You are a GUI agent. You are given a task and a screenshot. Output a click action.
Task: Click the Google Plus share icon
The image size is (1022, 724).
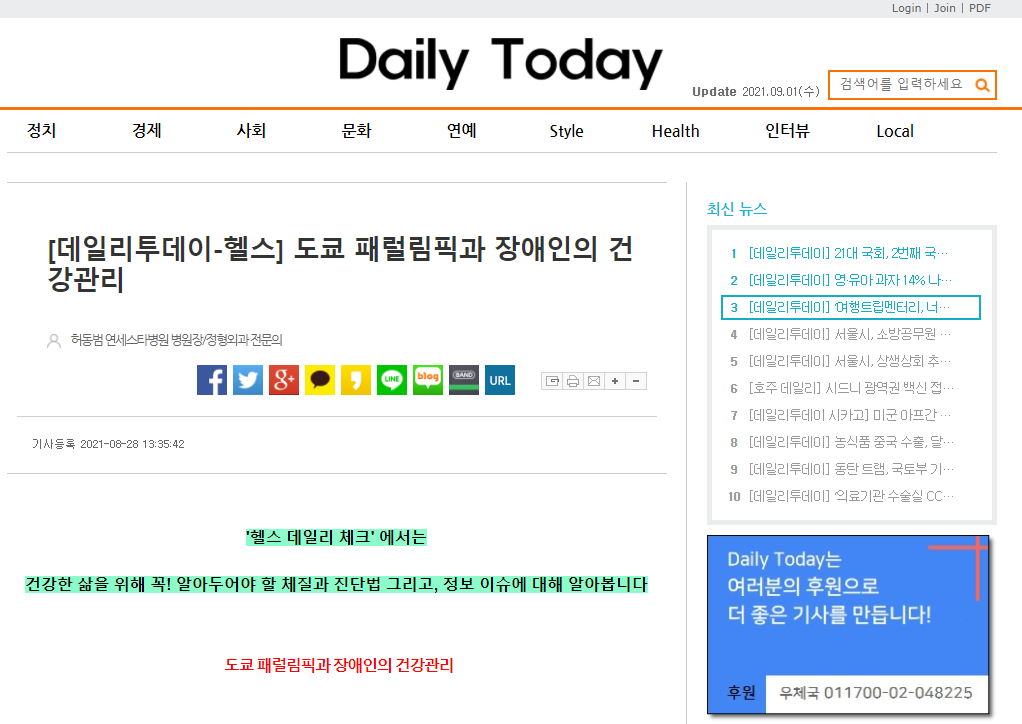click(284, 380)
